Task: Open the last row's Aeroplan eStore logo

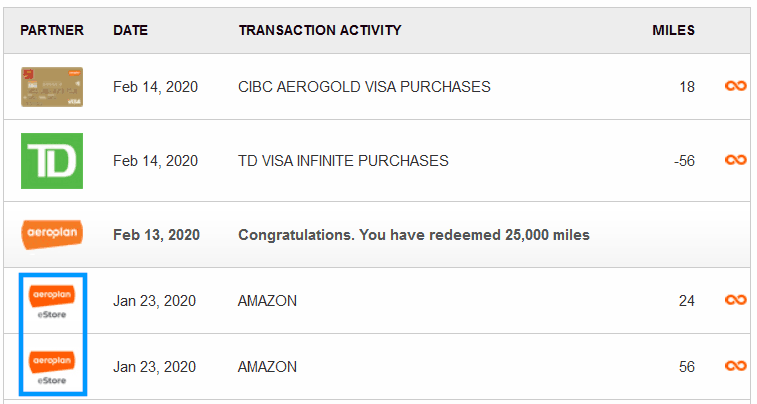Action: click(x=52, y=367)
